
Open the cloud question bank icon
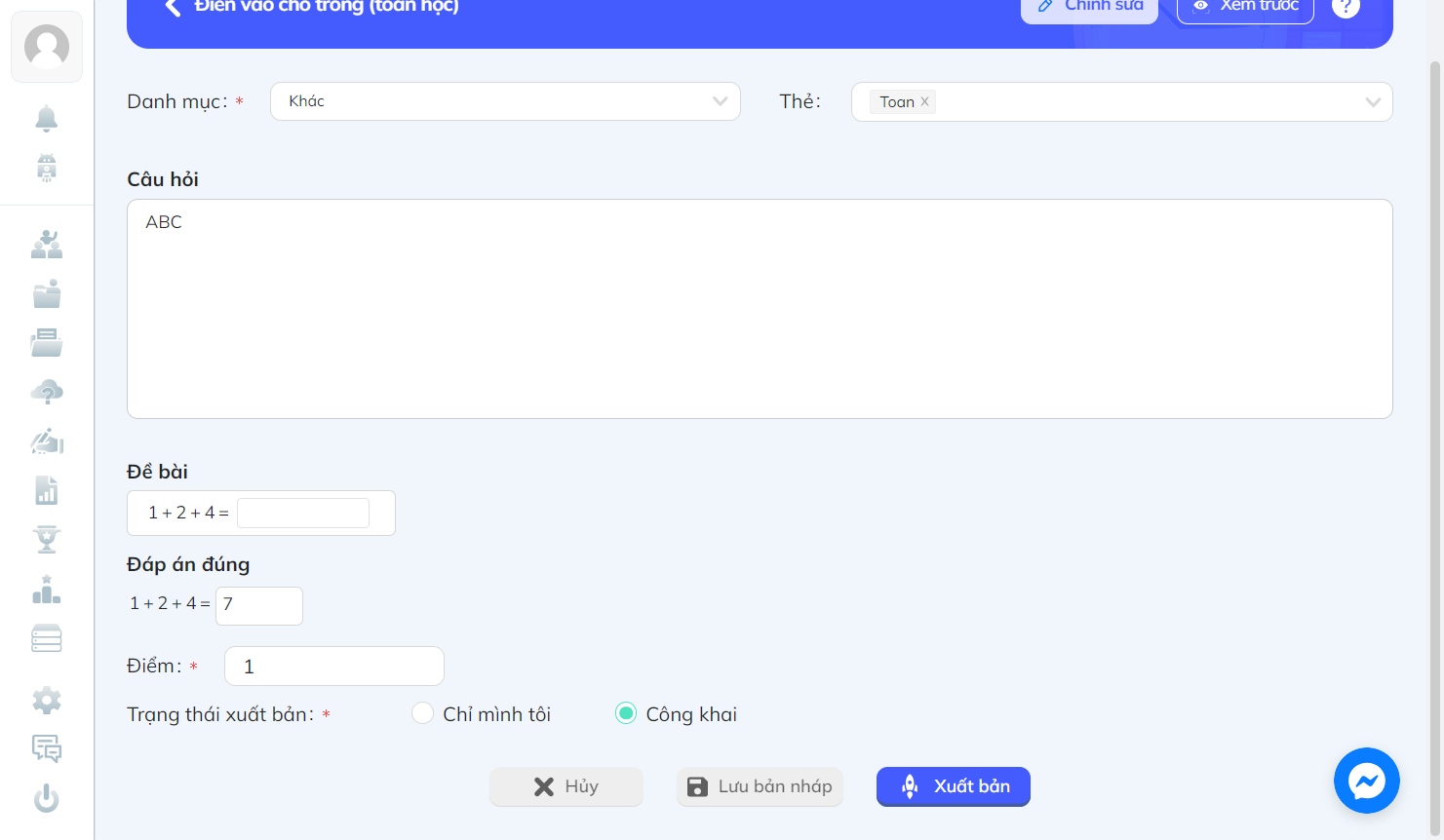(47, 392)
